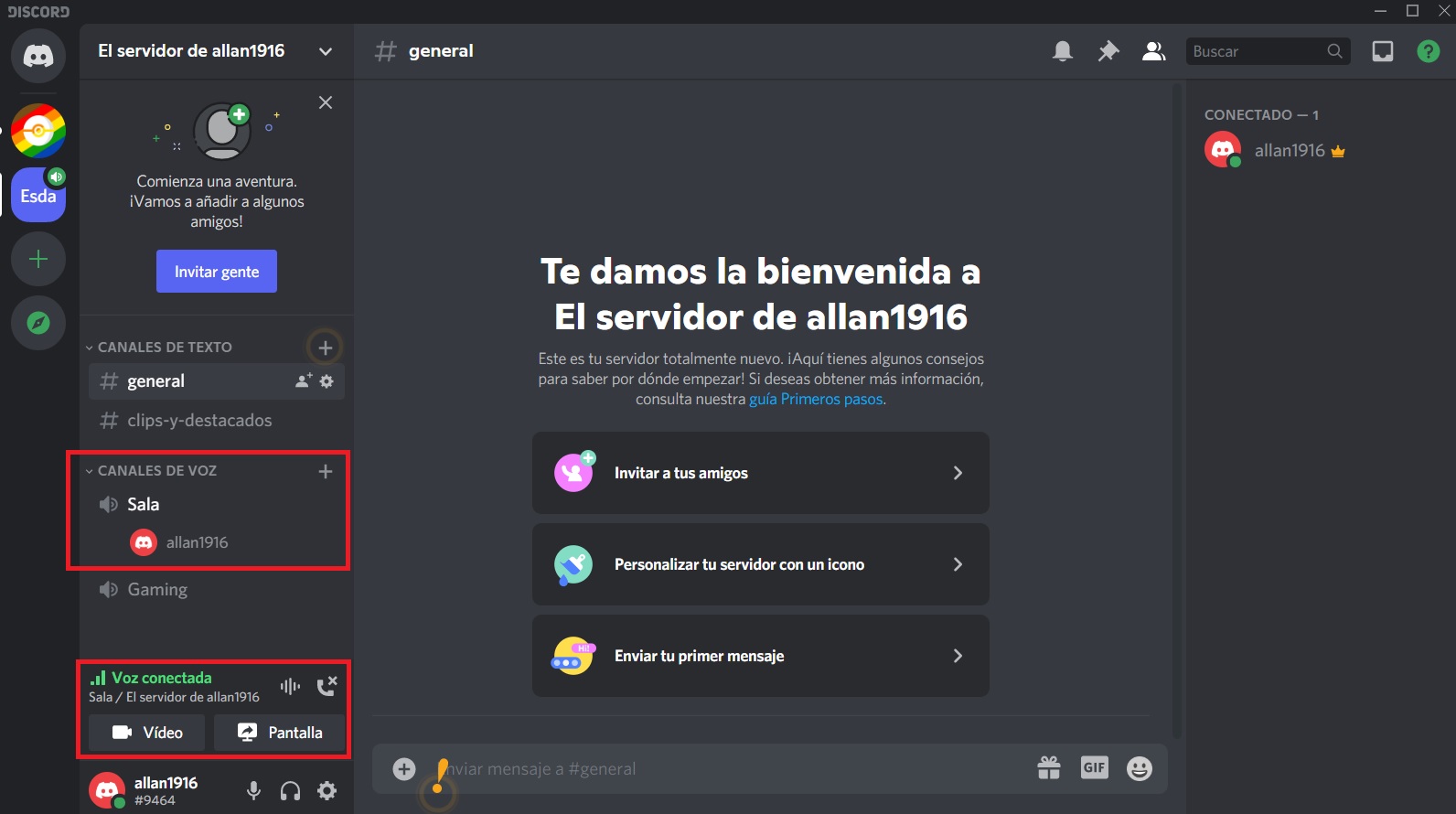The height and width of the screenshot is (814, 1456).
Task: Focus the Buscar search field
Action: pyautogui.click(x=1268, y=51)
